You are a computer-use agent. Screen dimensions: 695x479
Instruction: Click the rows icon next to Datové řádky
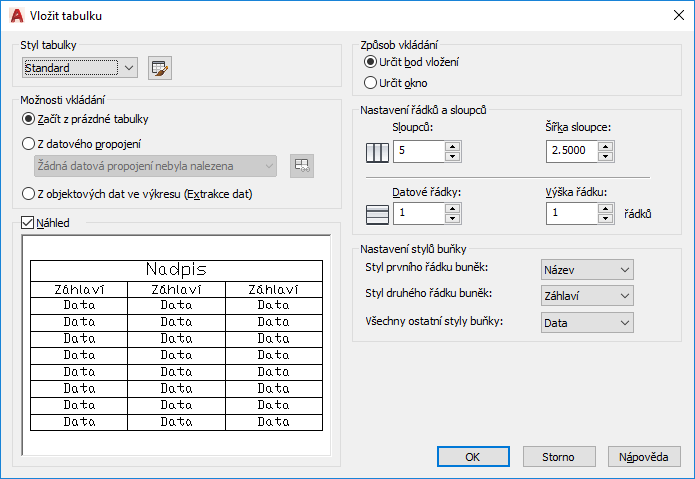click(x=377, y=214)
